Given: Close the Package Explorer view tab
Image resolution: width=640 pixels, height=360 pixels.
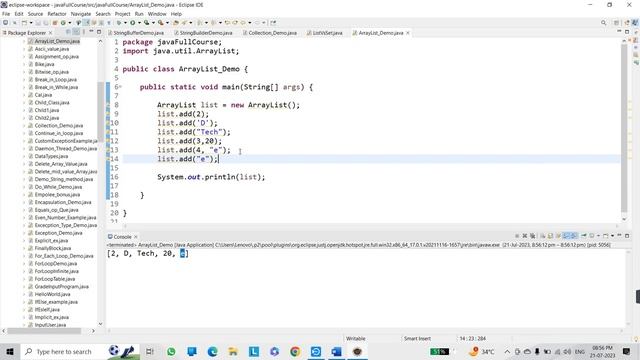Looking at the screenshot, I should coord(51,33).
